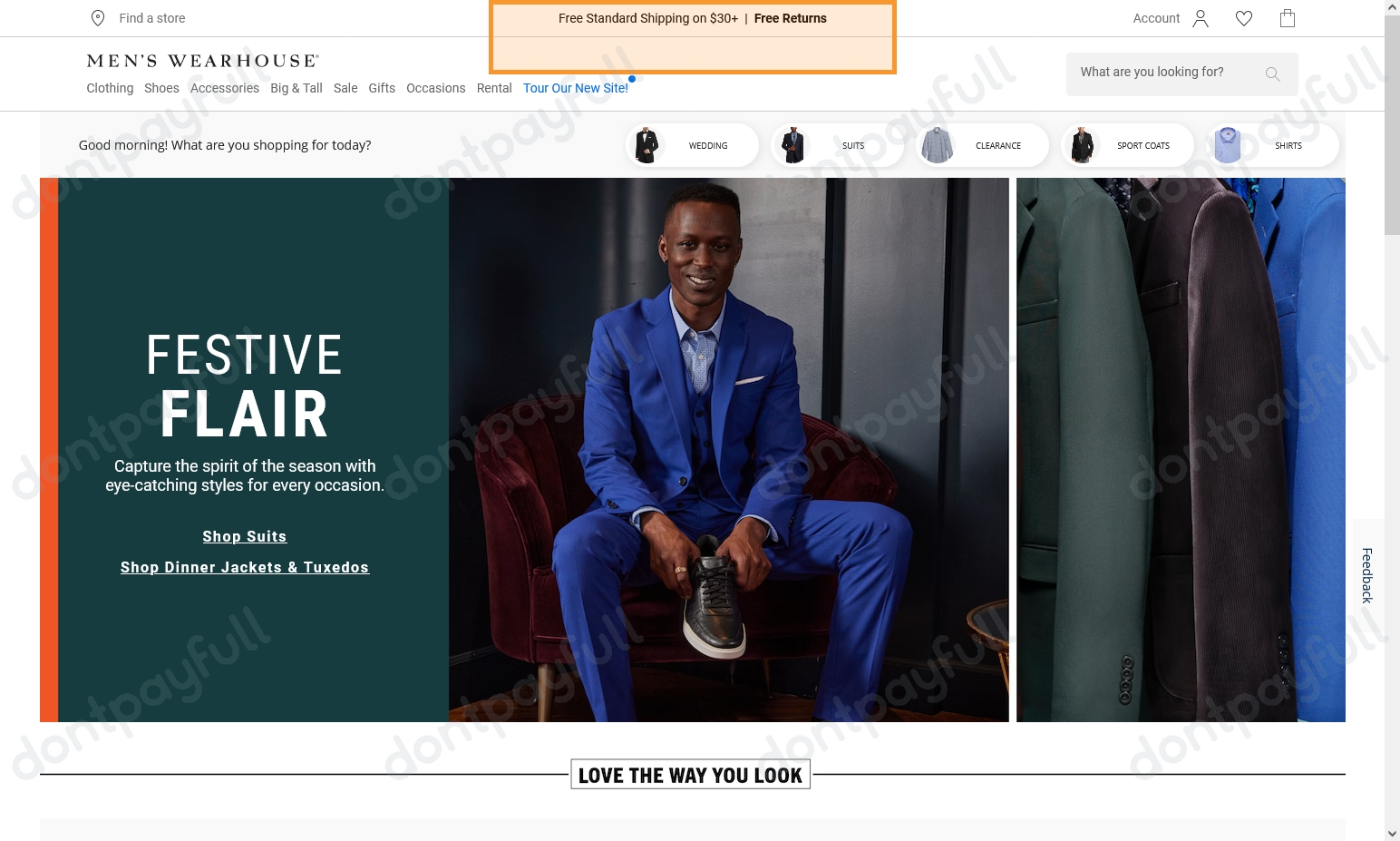Expand the Accessories menu
The height and width of the screenshot is (841, 1400).
(x=225, y=88)
